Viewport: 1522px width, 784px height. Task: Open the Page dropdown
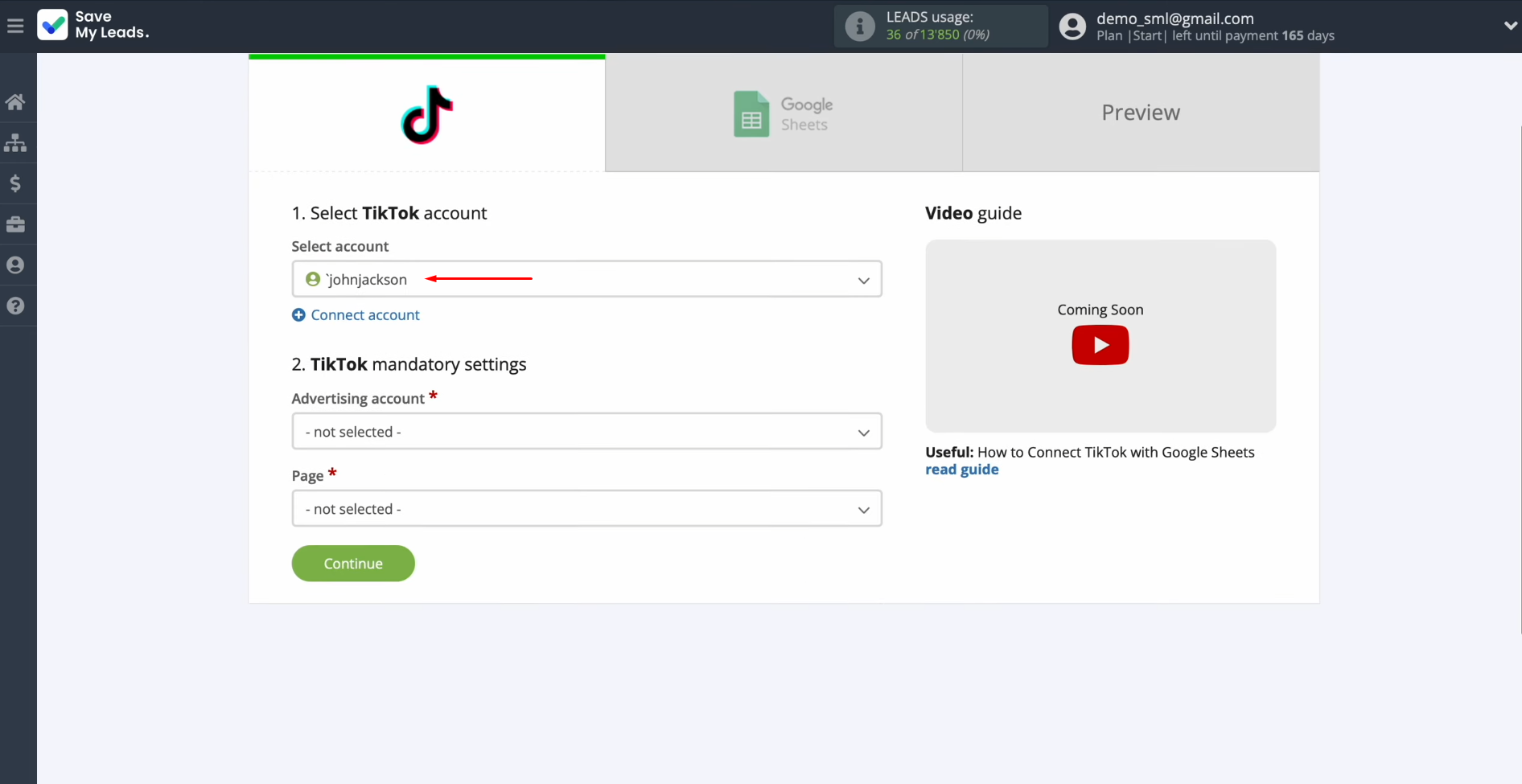pos(587,509)
